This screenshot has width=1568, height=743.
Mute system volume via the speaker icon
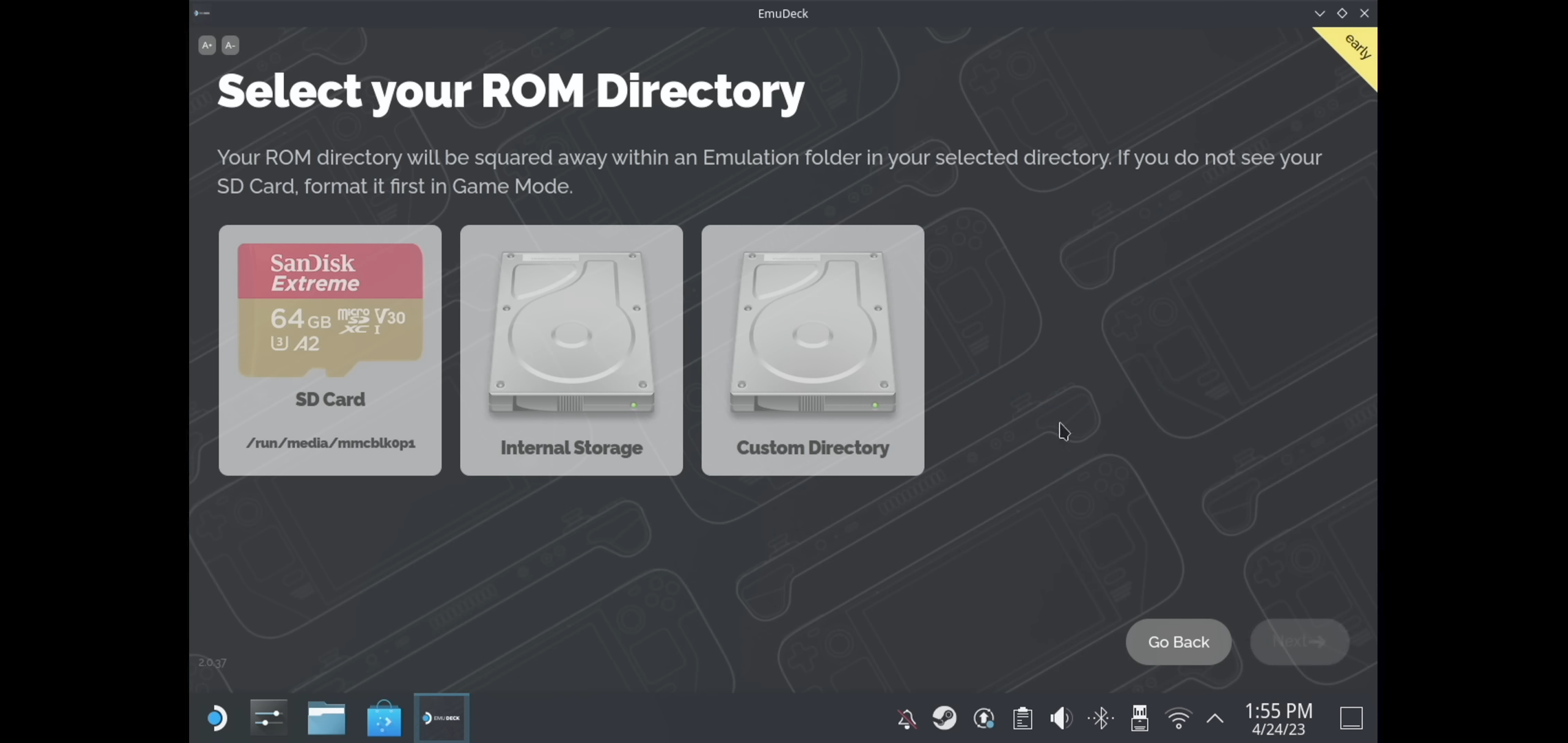tap(1060, 718)
